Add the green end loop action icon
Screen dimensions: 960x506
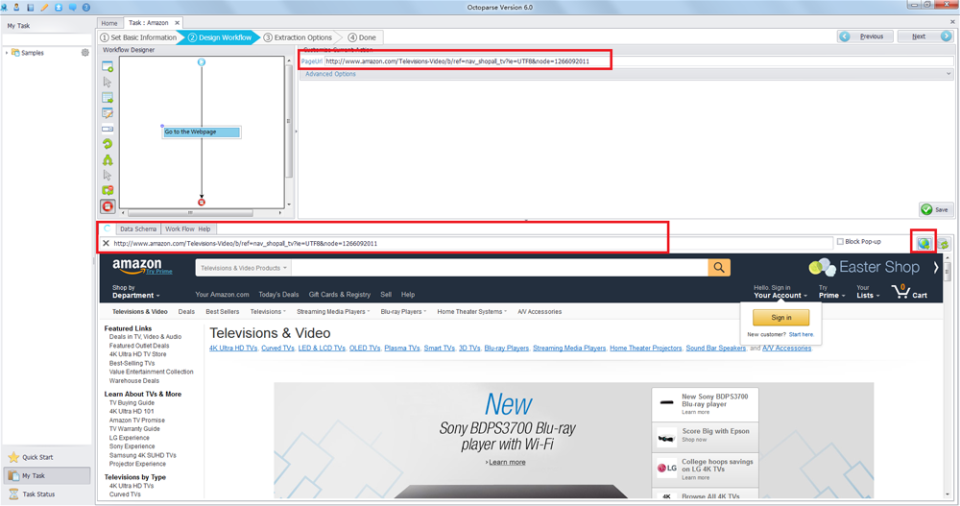point(108,191)
